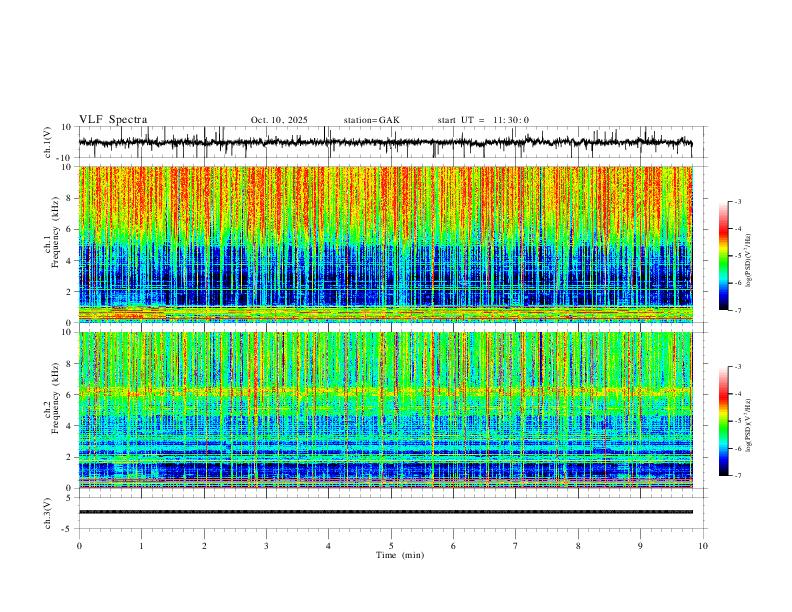Click the ch.3 flat black trace
The width and height of the screenshot is (792, 612).
tap(386, 512)
